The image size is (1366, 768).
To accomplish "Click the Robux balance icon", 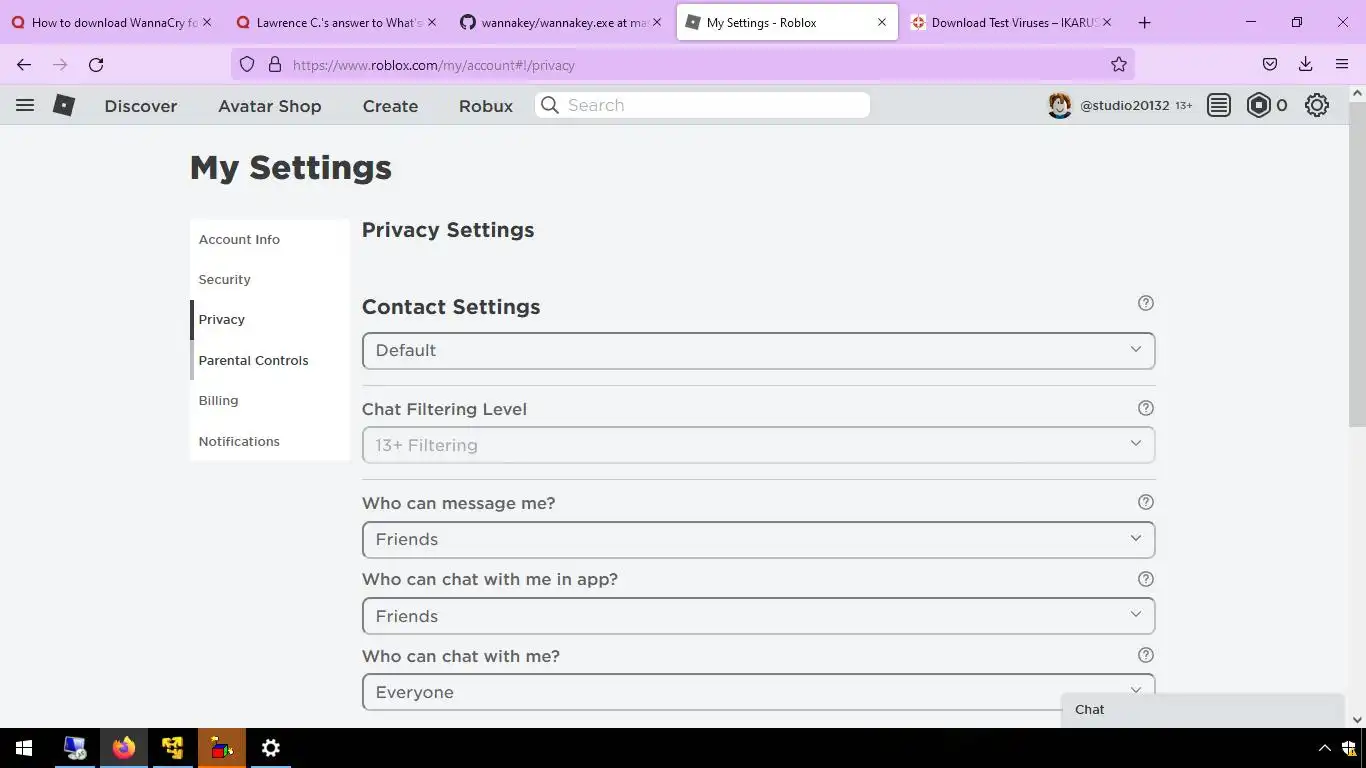I will coord(1259,105).
